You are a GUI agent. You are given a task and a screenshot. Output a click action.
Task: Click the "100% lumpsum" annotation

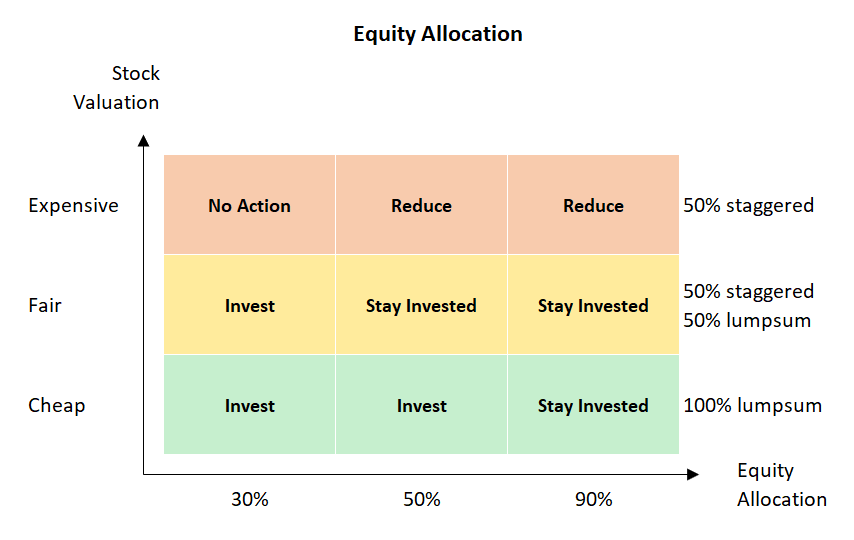tap(752, 406)
